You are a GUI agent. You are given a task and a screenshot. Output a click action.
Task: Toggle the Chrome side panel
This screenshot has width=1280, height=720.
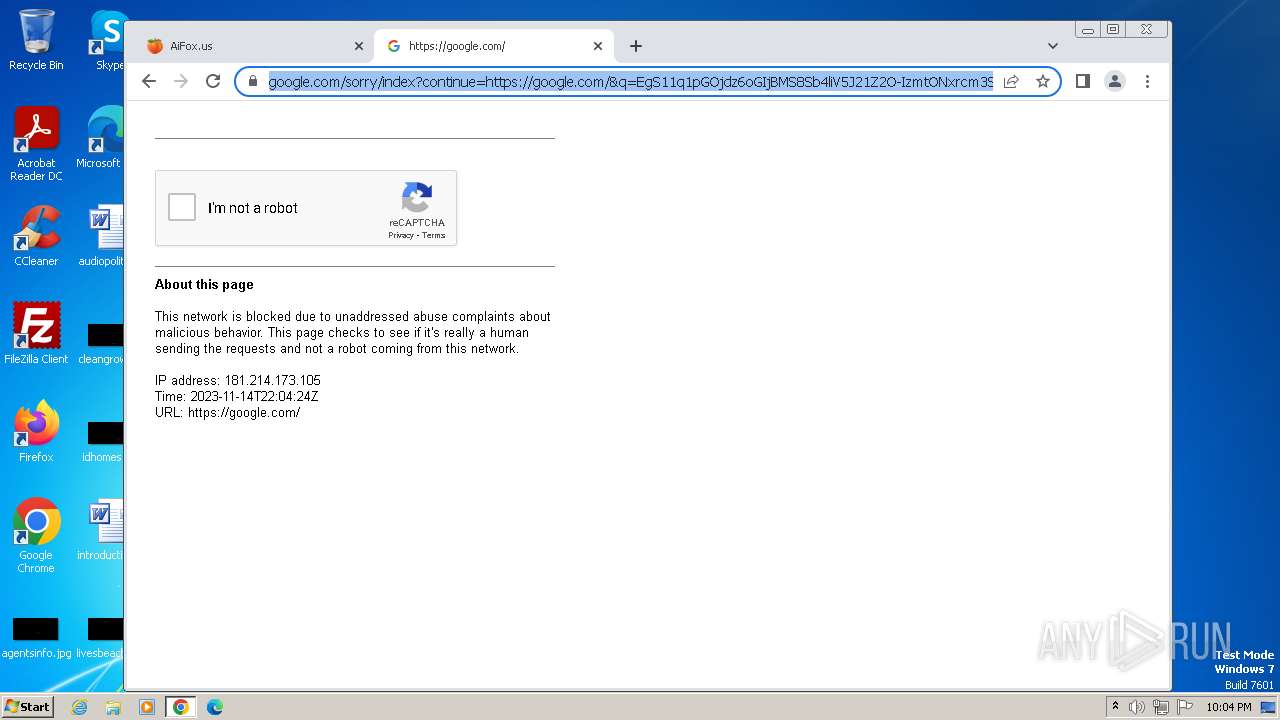pos(1082,81)
